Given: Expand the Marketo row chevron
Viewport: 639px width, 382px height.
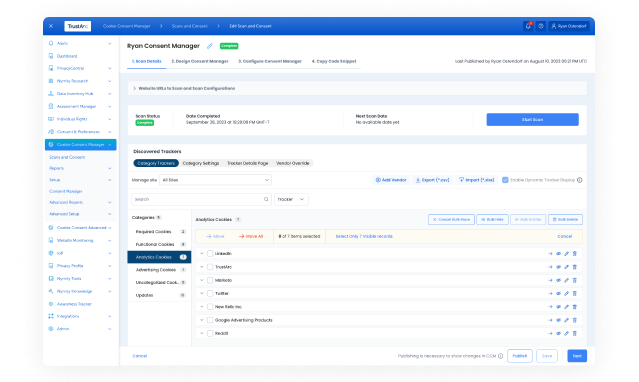Looking at the screenshot, I should coord(202,280).
